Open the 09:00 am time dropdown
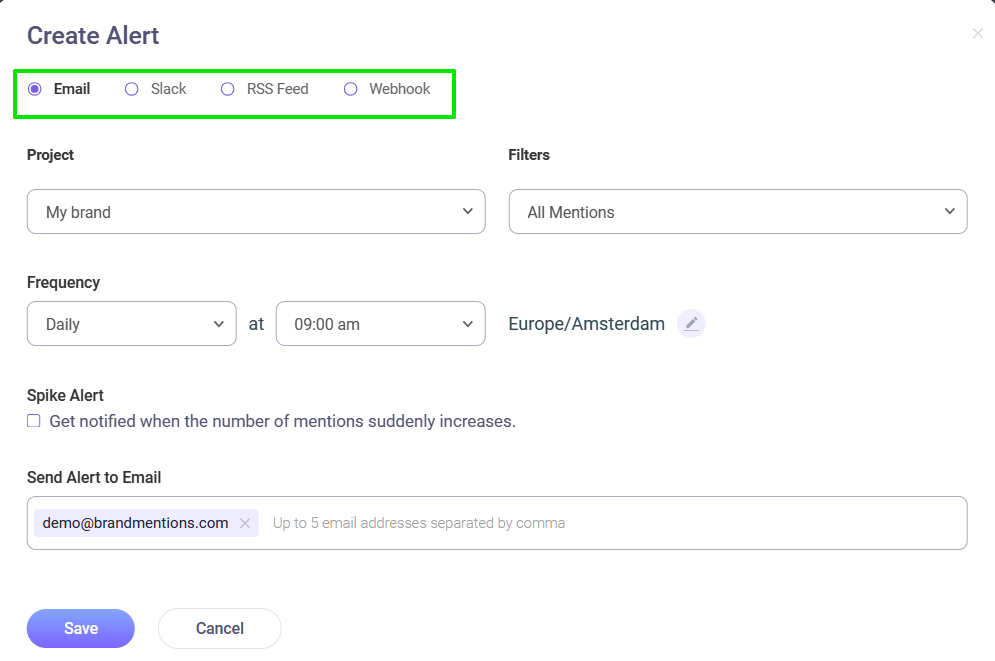The width and height of the screenshot is (995, 661). (x=381, y=324)
